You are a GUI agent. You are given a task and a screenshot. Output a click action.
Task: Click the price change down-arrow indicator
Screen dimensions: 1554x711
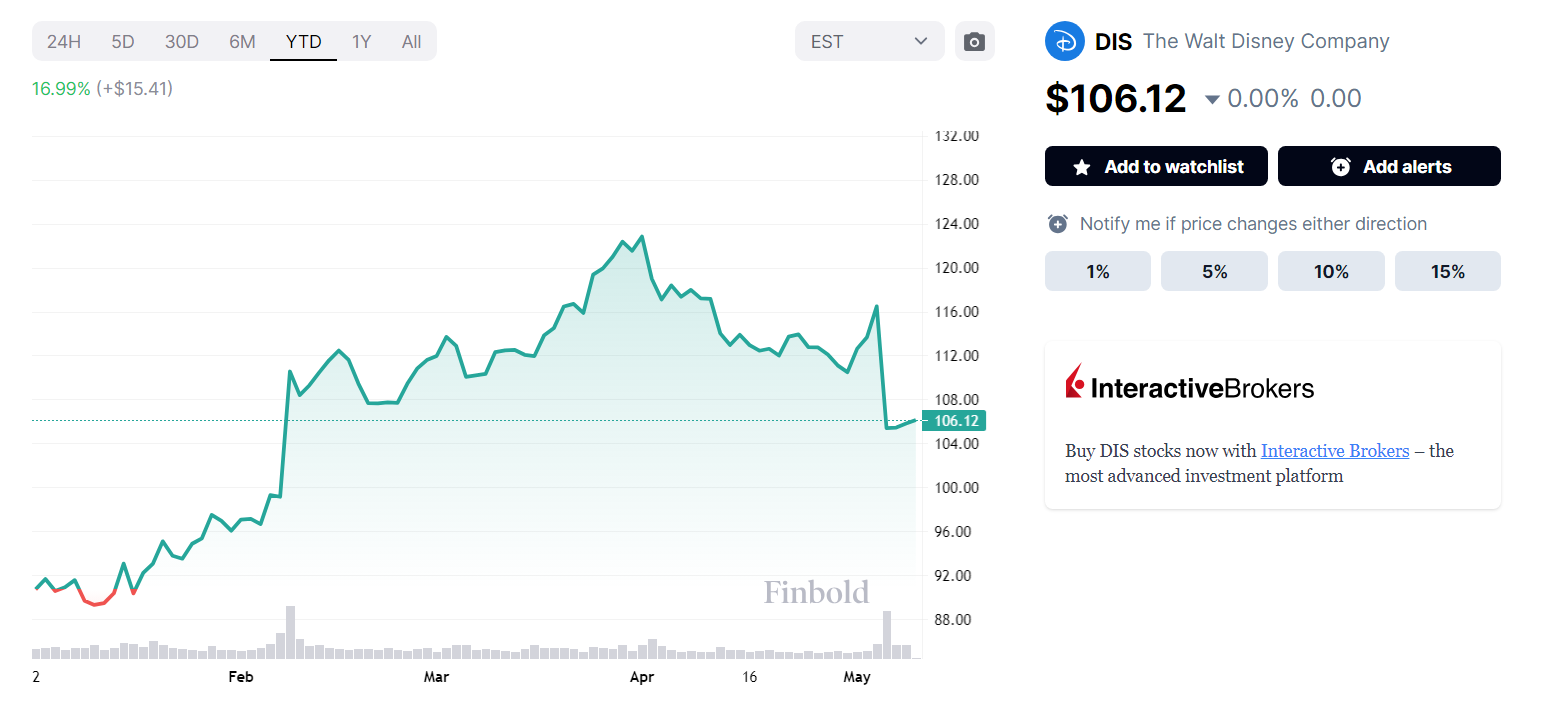(1212, 99)
